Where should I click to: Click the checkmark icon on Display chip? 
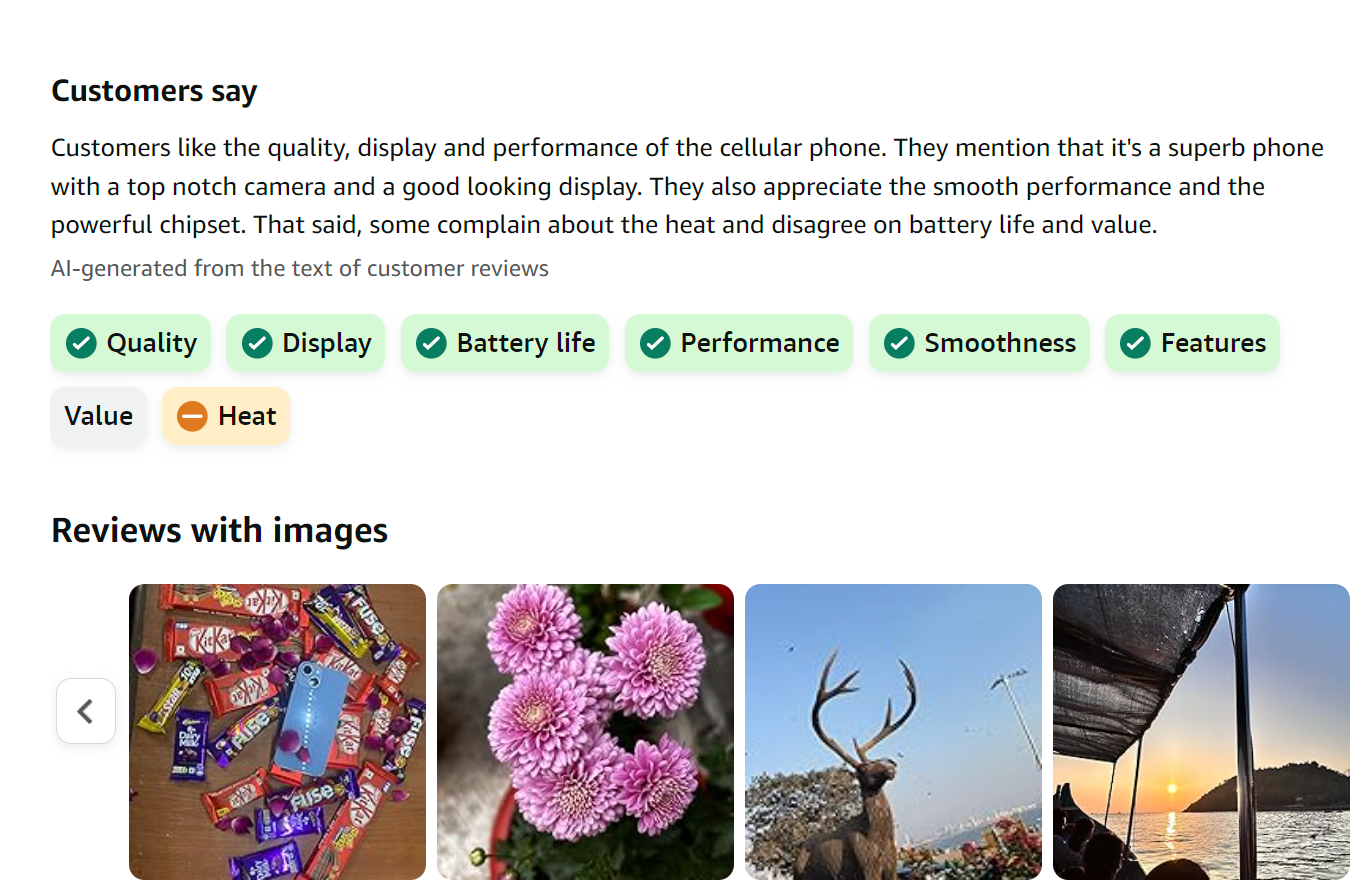pos(257,343)
